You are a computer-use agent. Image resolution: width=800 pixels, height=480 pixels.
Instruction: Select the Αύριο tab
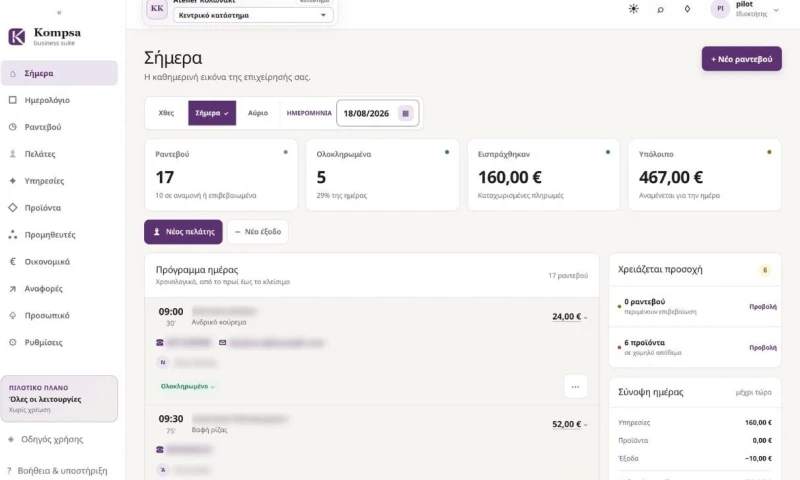coord(258,113)
